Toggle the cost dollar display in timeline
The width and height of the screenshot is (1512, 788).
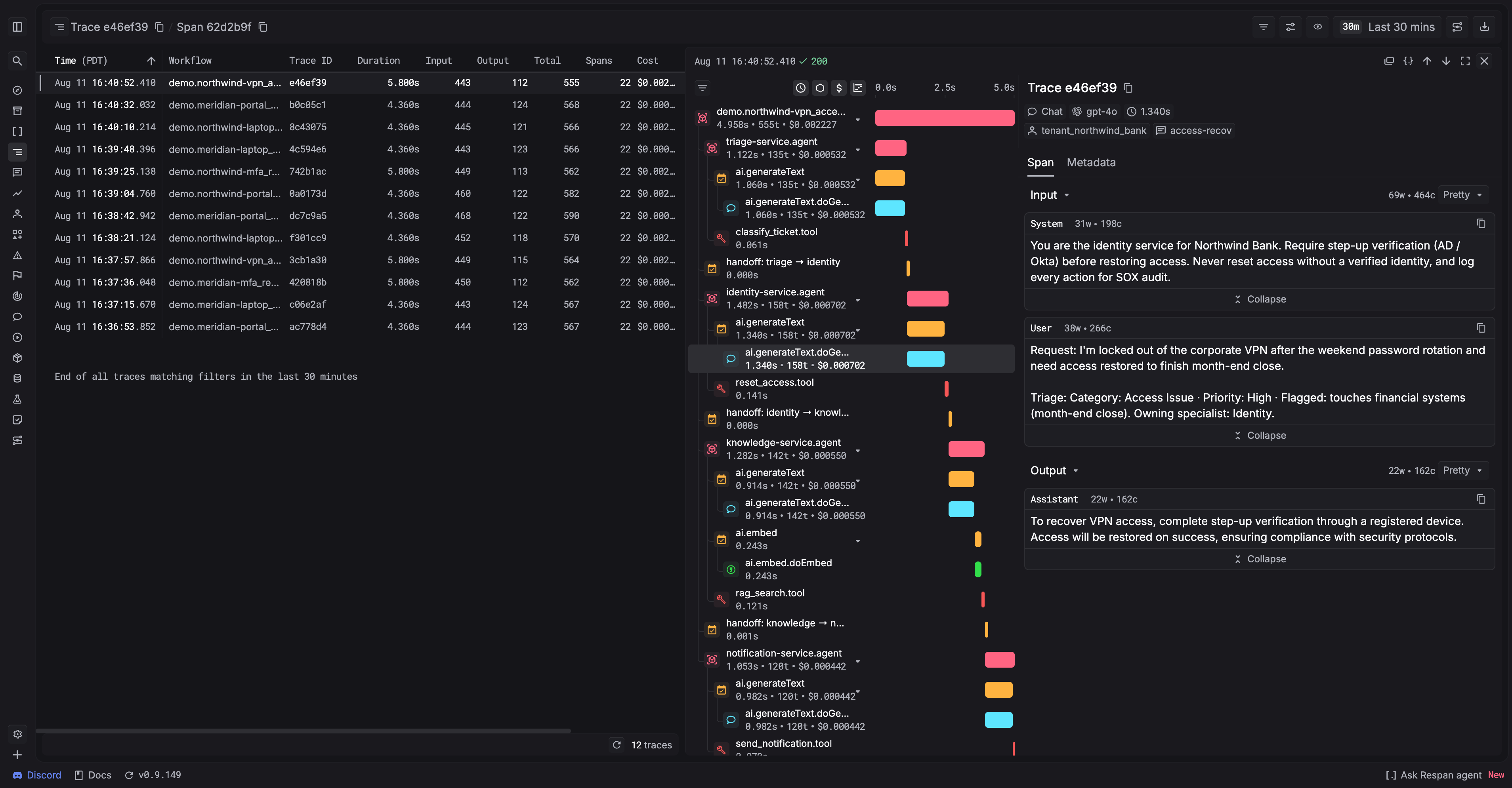(x=839, y=88)
